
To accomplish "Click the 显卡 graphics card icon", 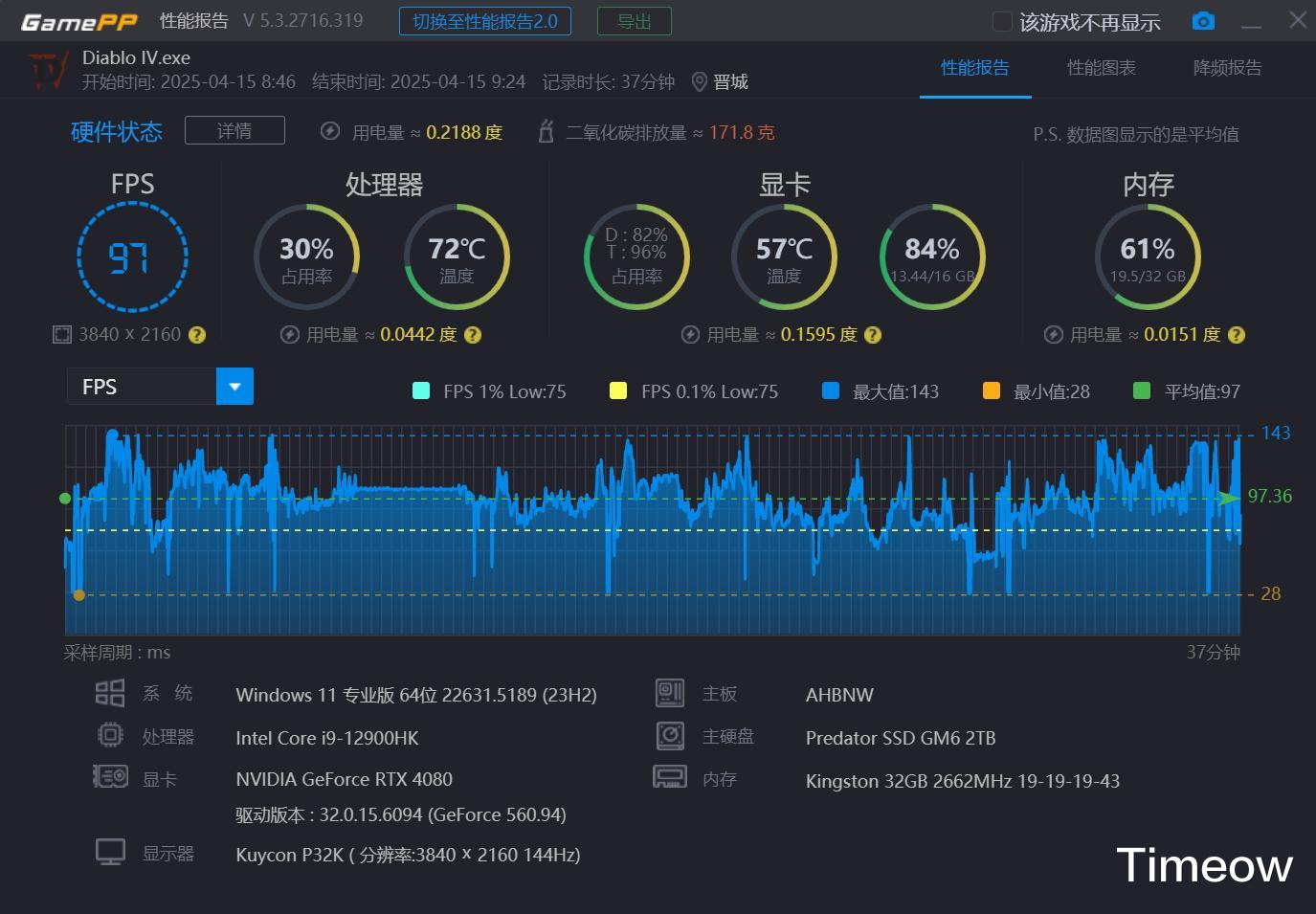I will pyautogui.click(x=110, y=776).
